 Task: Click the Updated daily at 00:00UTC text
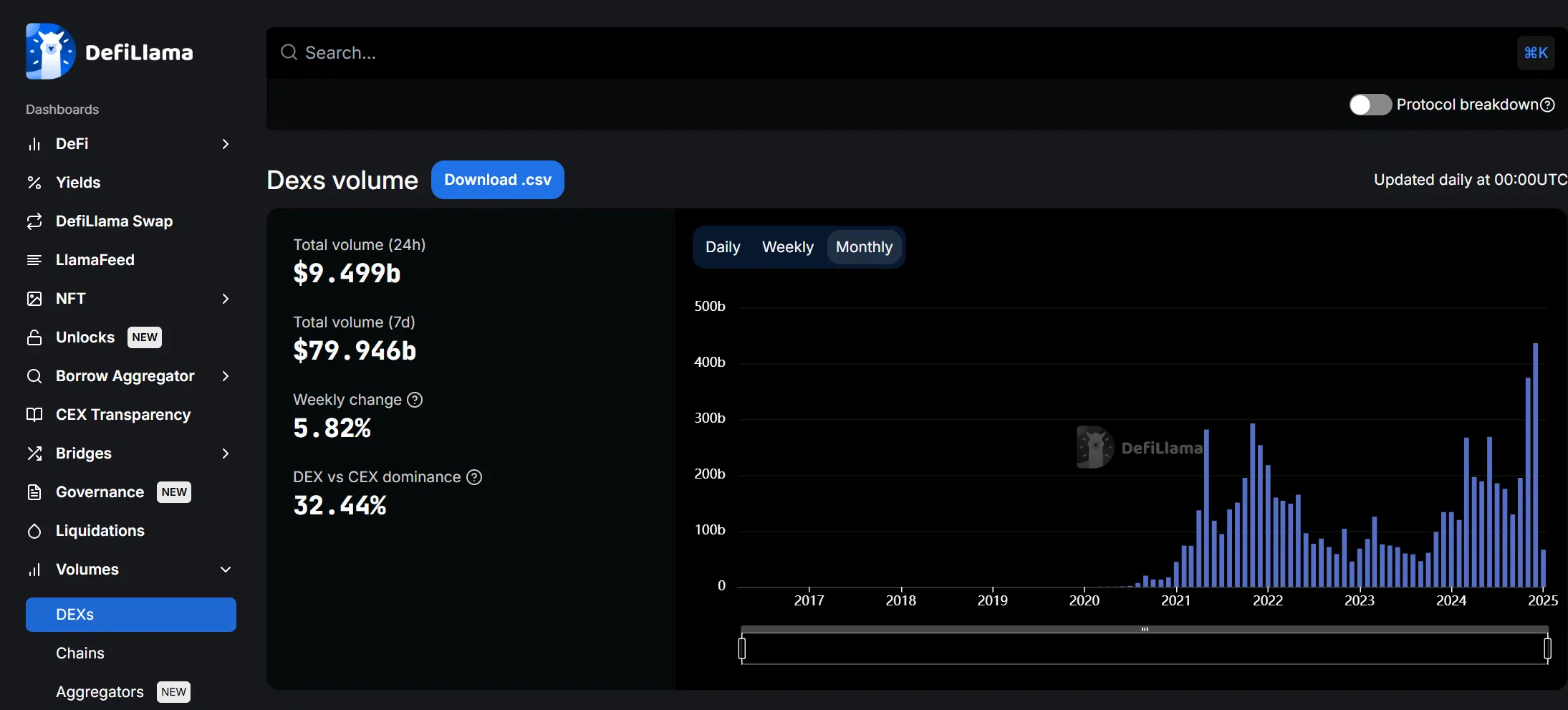tap(1471, 180)
